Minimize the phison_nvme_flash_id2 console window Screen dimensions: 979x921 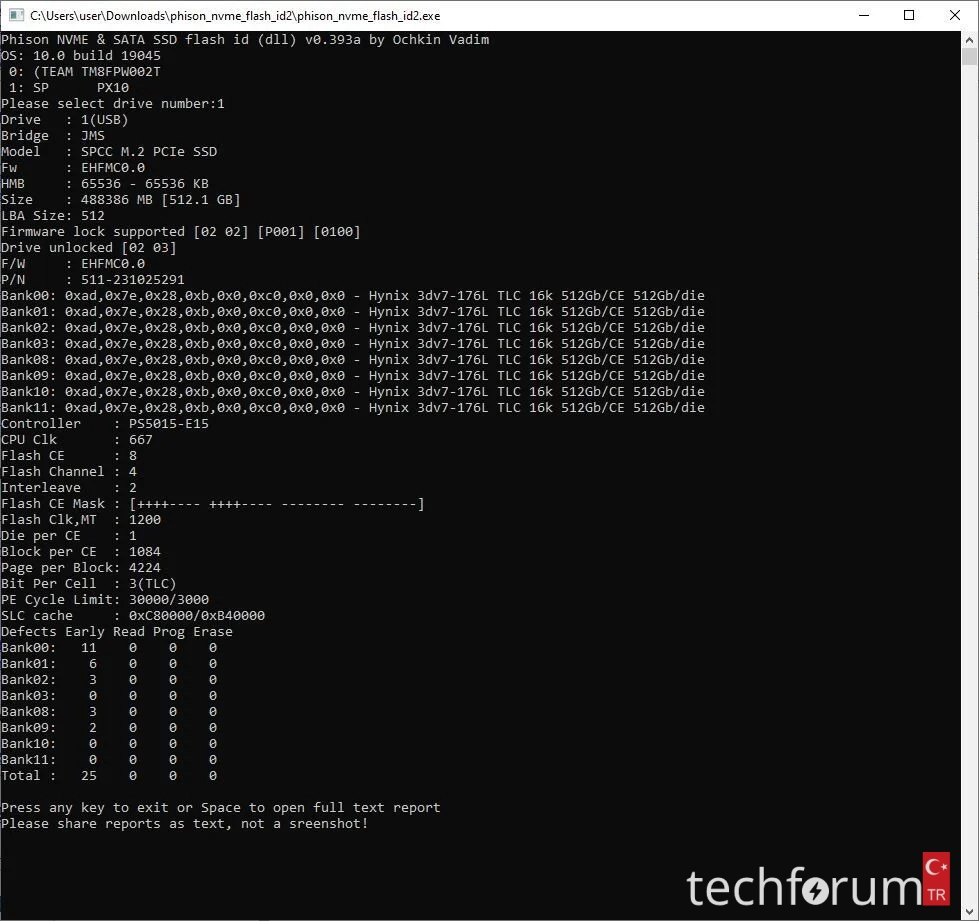pos(863,16)
